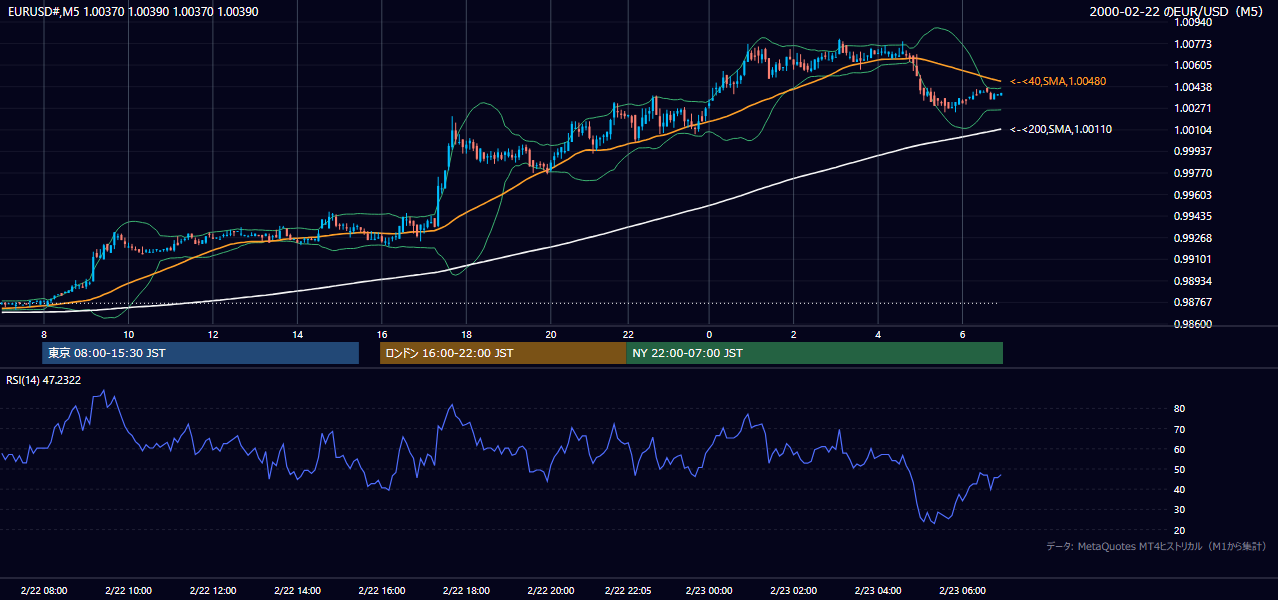
Task: Click hour tick '4' under the price chart
Action: [877, 334]
